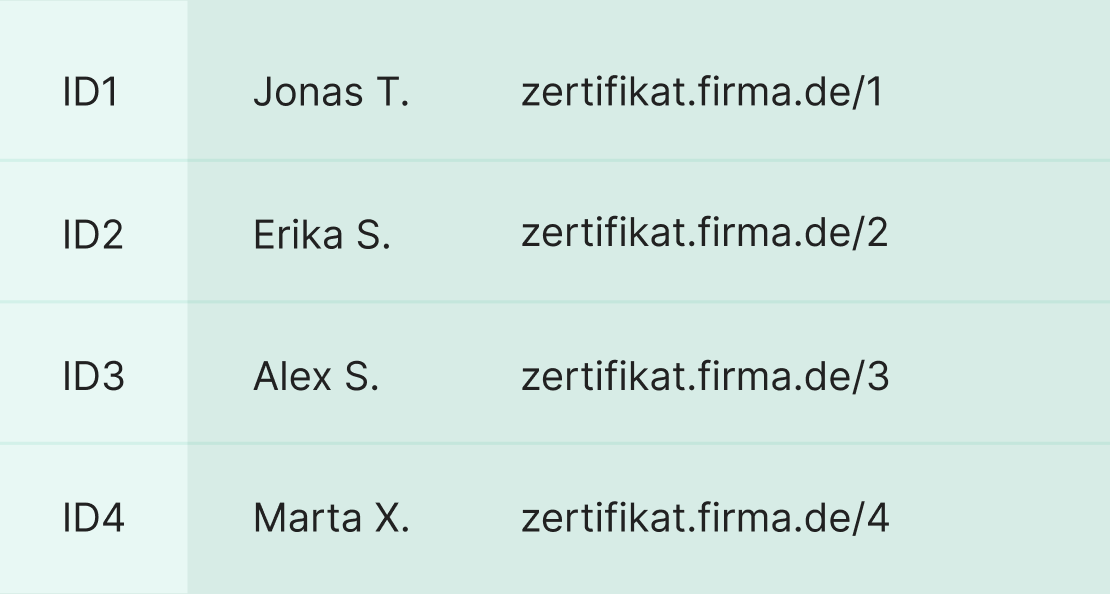
Task: Click blank area right of zertifikat.firma.de/4
Action: click(1000, 520)
